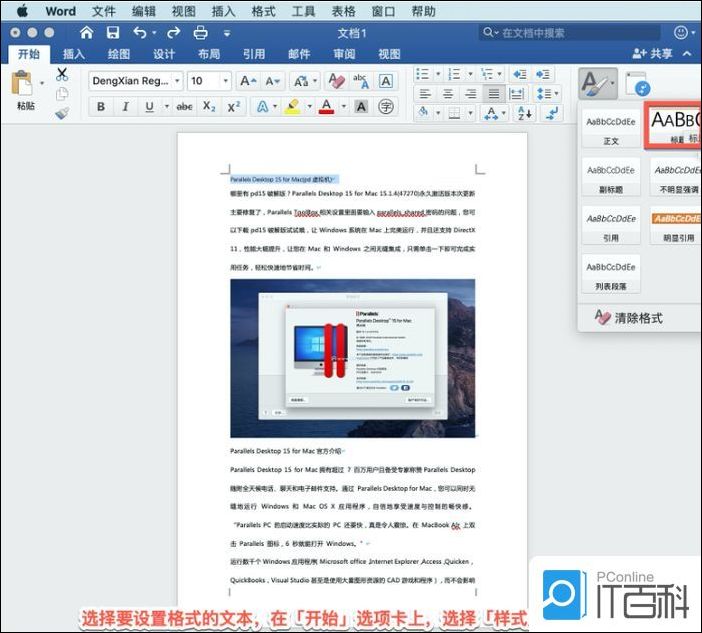
Task: Click the red font color swatch
Action: pos(325,107)
